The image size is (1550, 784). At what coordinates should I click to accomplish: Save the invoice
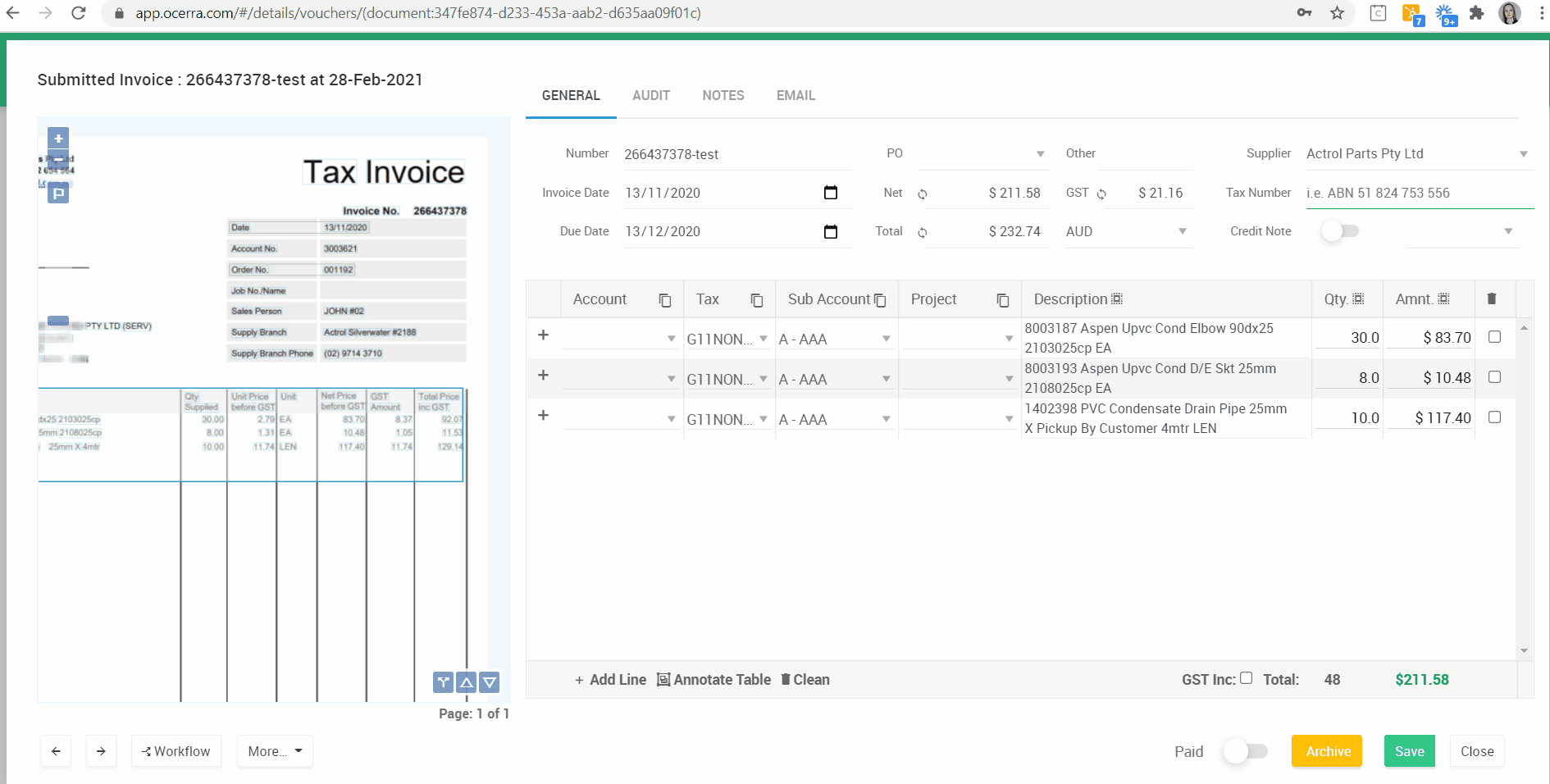[1410, 751]
